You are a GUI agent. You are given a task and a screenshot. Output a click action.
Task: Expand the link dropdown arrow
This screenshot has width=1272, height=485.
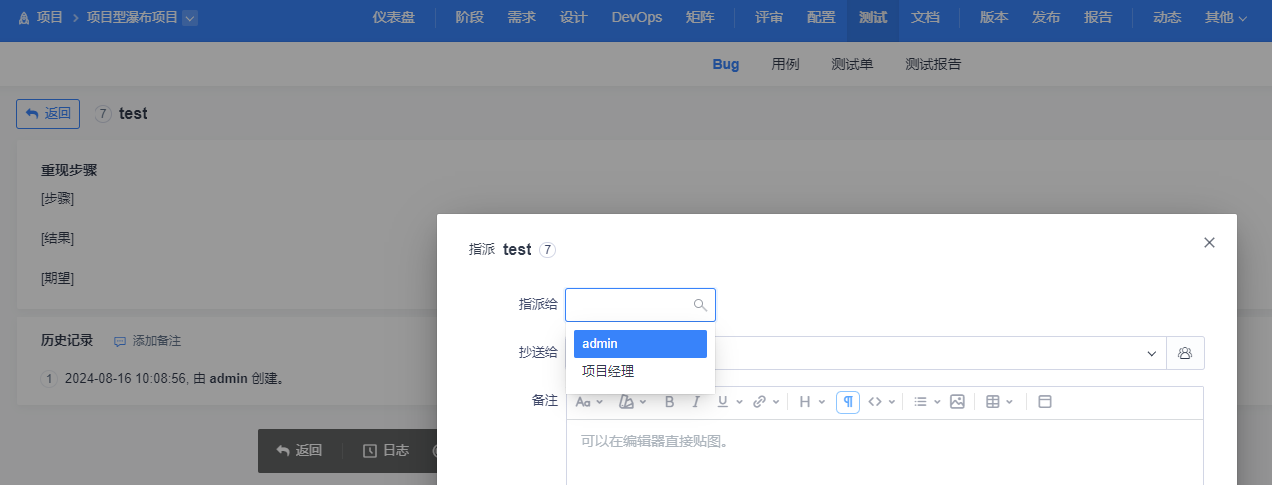pos(776,402)
